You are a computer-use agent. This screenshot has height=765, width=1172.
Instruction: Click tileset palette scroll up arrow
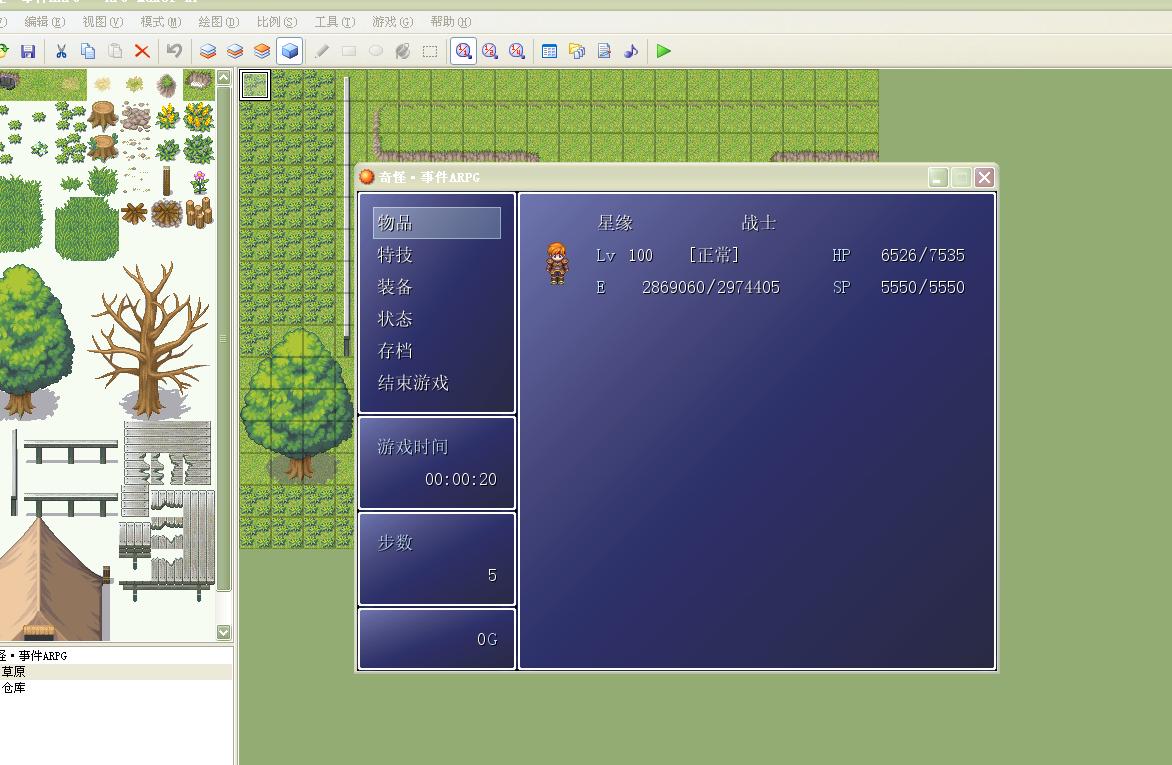[223, 77]
